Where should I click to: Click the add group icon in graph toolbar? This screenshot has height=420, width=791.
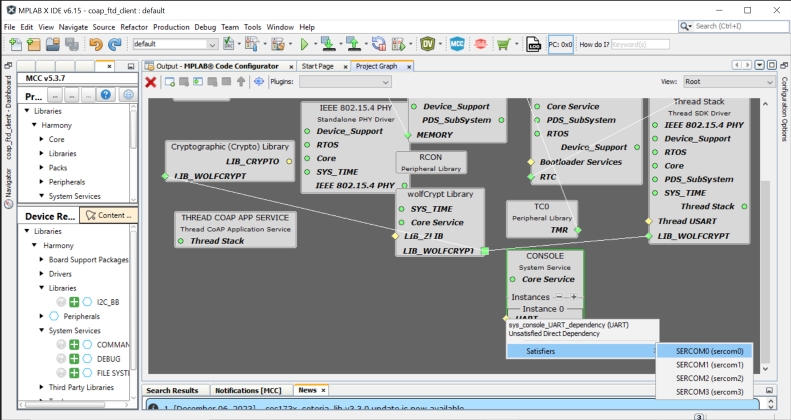pos(170,82)
